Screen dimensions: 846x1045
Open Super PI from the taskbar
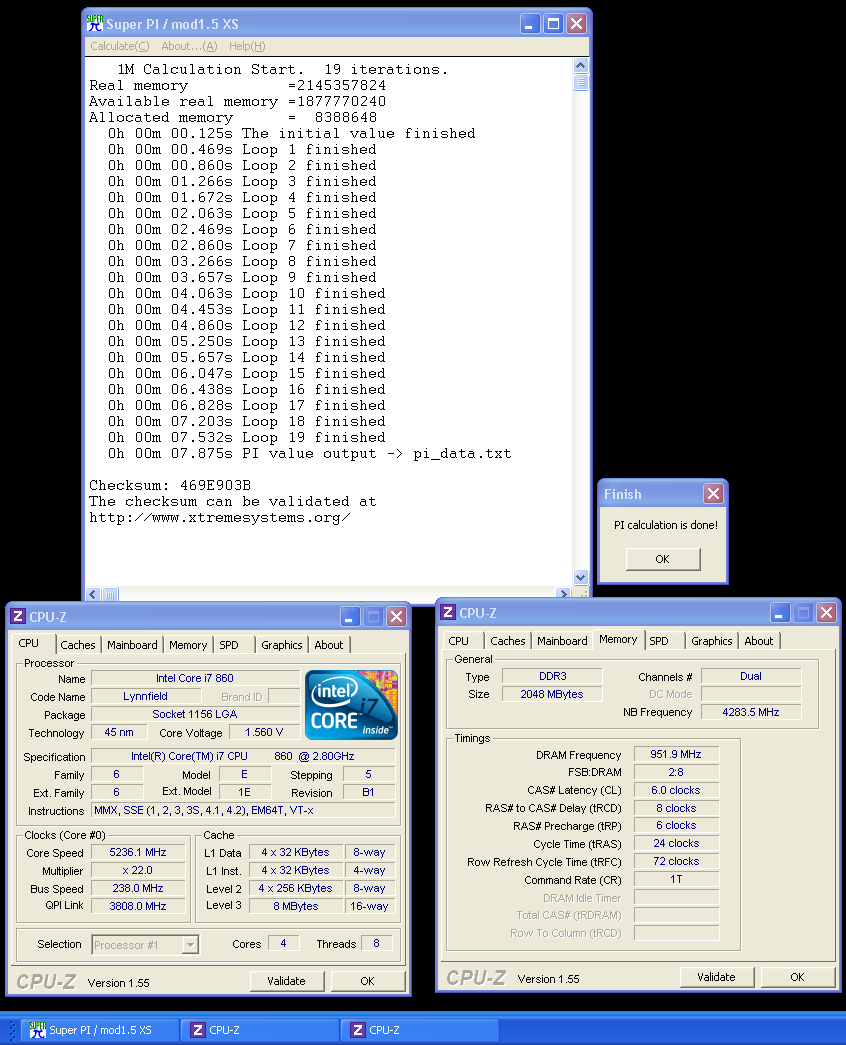(x=100, y=1030)
